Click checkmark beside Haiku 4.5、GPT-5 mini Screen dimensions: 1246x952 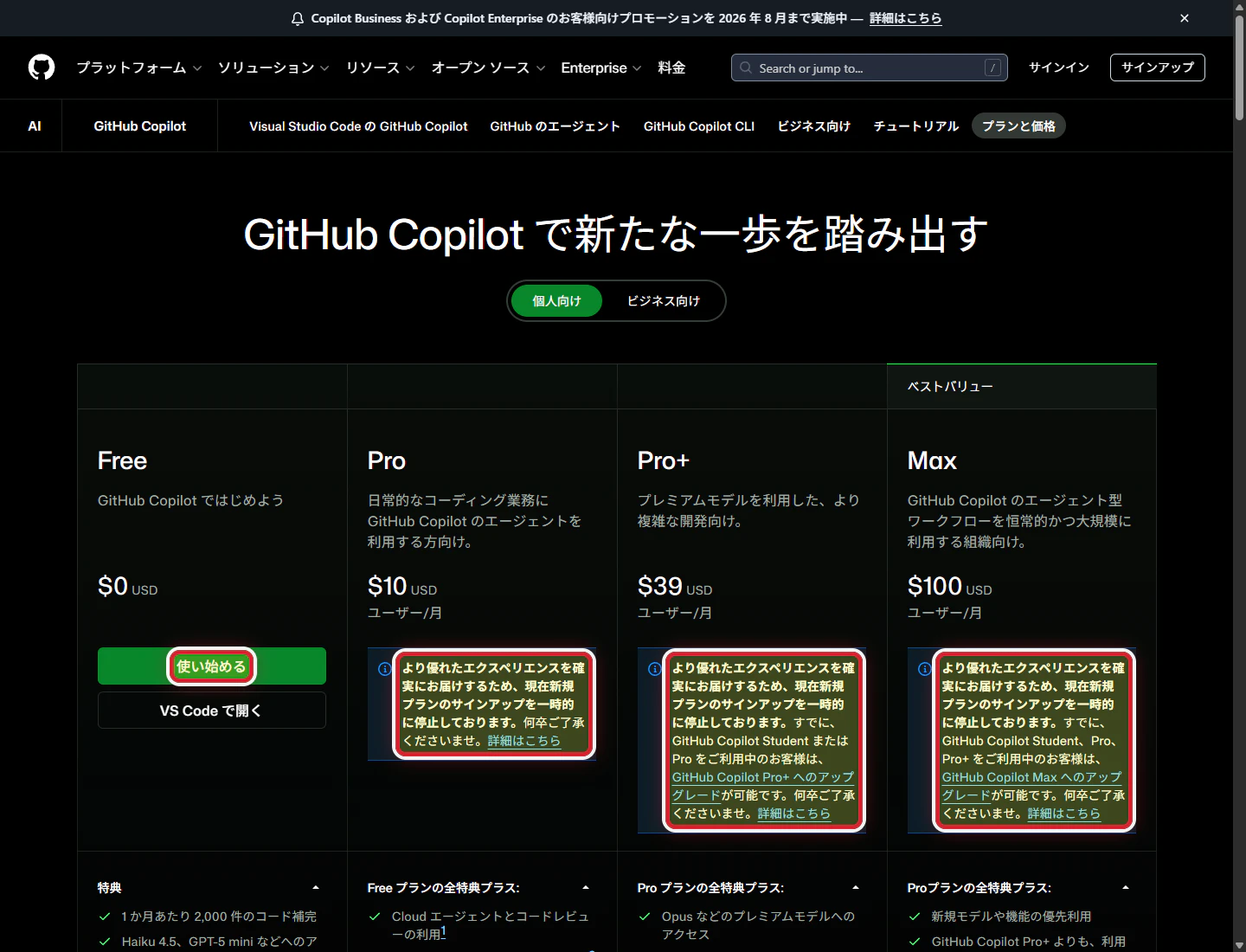point(105,942)
